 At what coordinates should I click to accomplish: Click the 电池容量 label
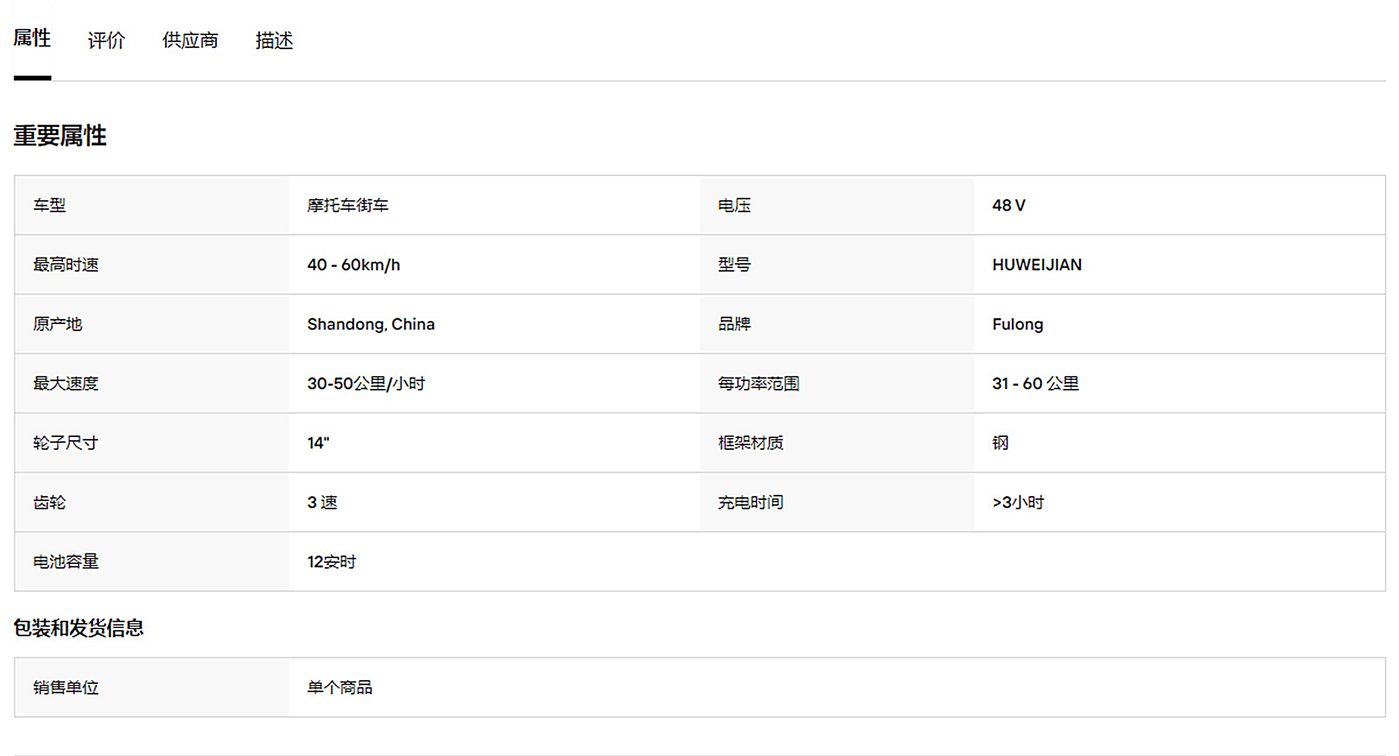(66, 562)
